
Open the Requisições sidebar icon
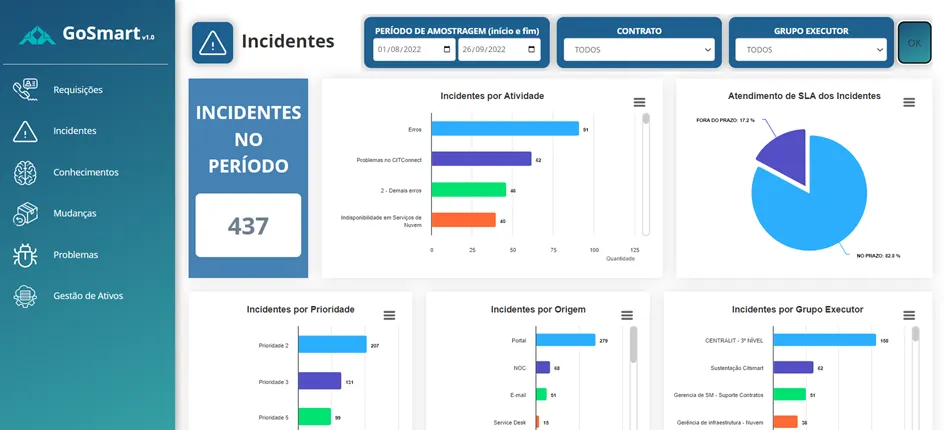pos(25,90)
